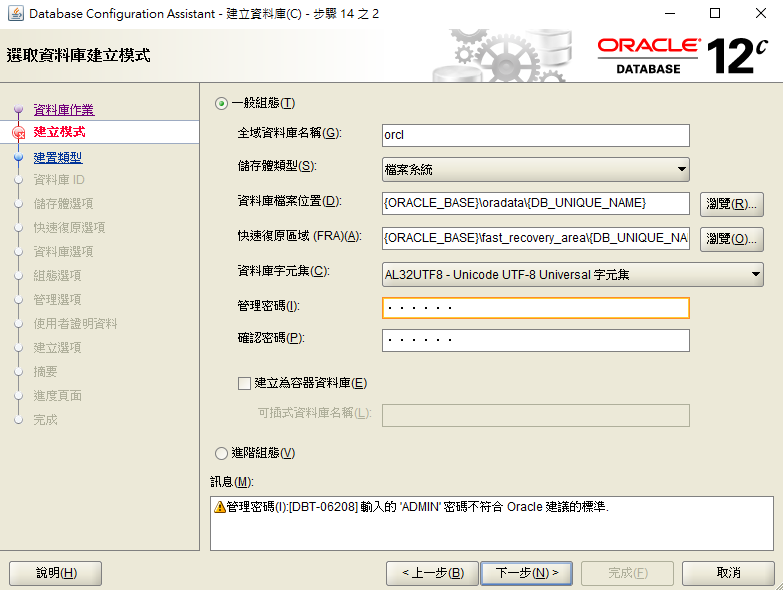This screenshot has width=783, height=590.
Task: Click the 快速復原區域 (FRA) path field
Action: point(535,238)
